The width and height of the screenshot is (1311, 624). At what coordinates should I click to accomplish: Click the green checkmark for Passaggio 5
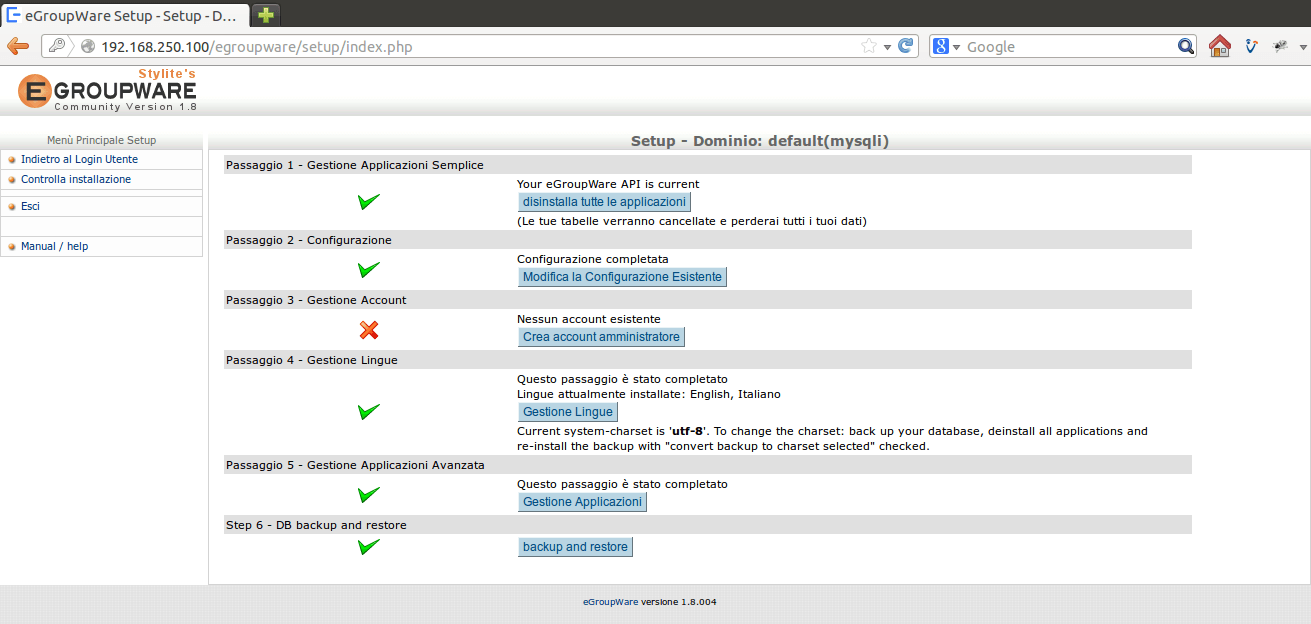pyautogui.click(x=369, y=494)
